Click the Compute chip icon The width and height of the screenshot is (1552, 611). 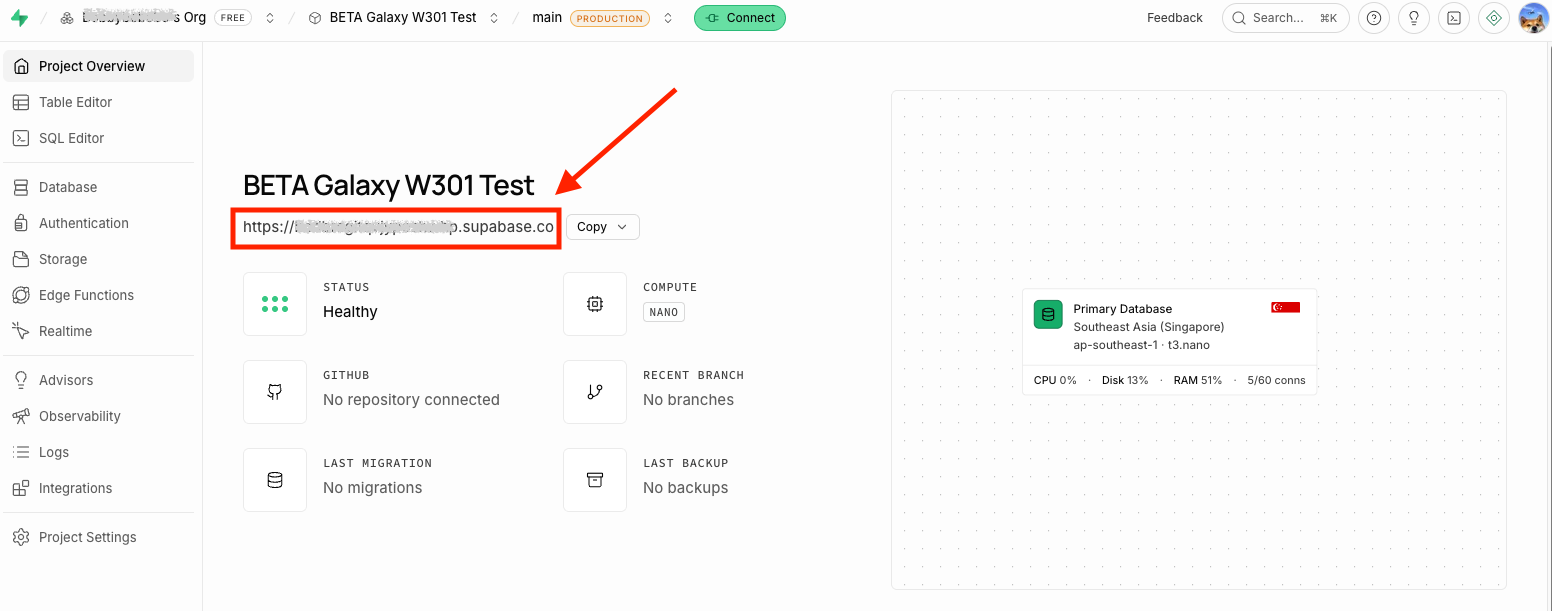pyautogui.click(x=595, y=304)
